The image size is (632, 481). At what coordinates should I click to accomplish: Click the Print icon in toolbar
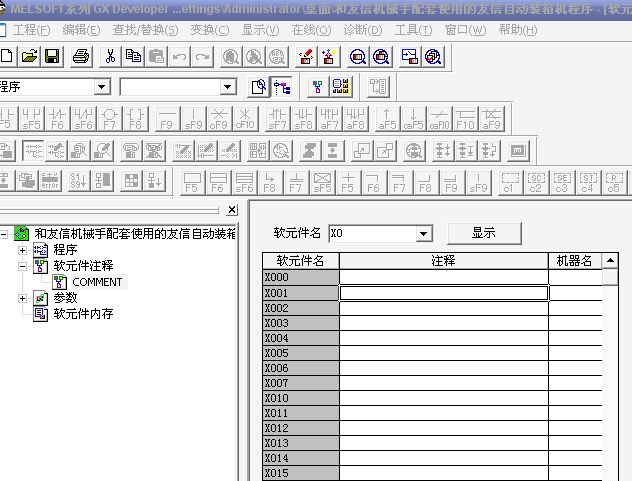[x=82, y=56]
